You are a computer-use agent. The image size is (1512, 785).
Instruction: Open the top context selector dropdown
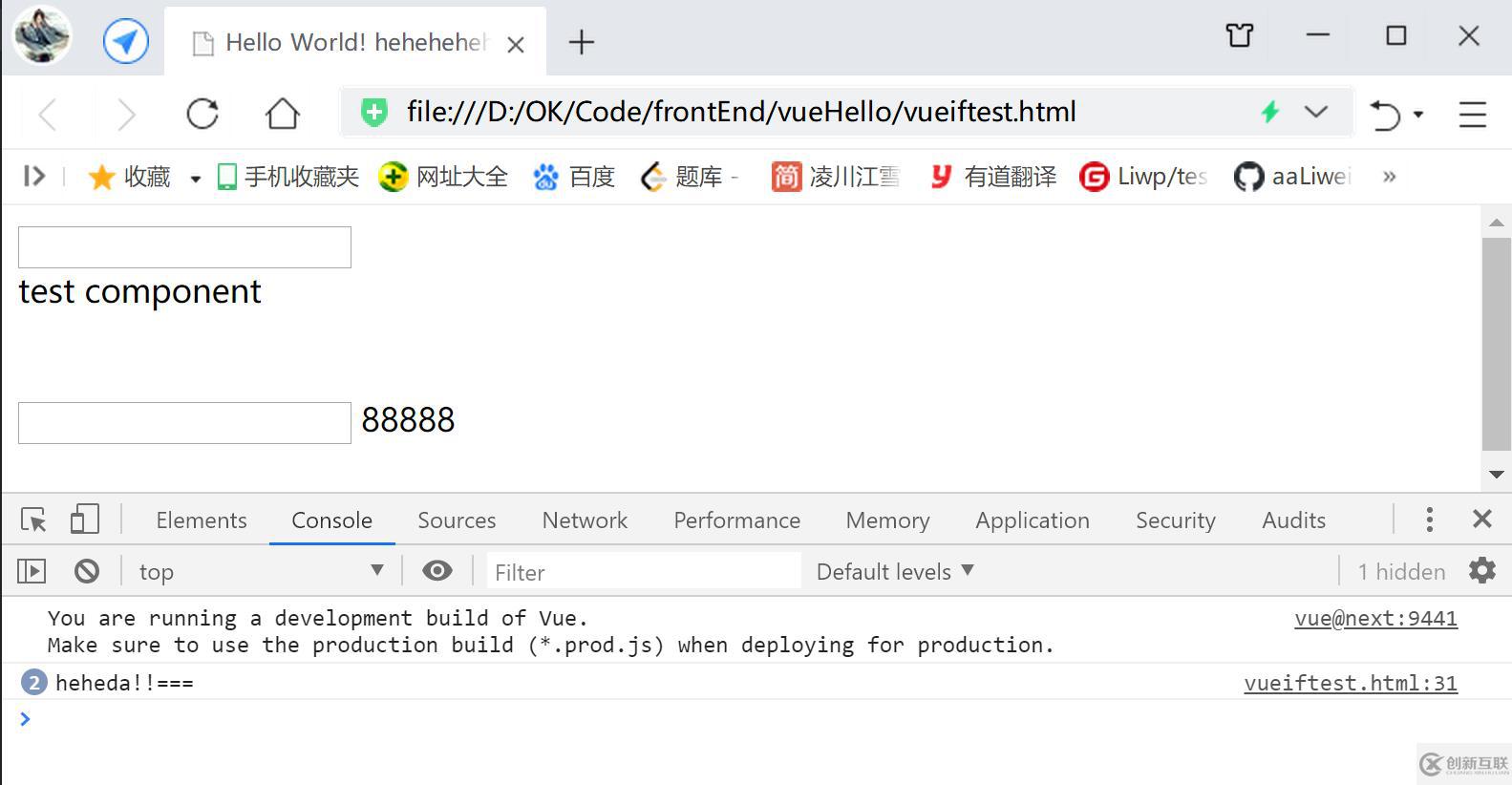[x=261, y=571]
